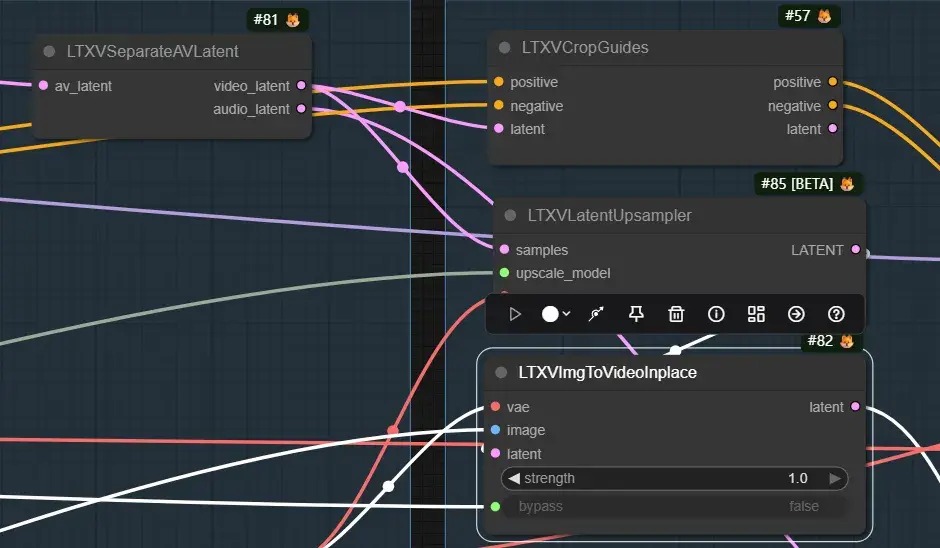Click the LATENT output socket on LTXVLatentUpsampler
The height and width of the screenshot is (548, 940).
[x=855, y=249]
